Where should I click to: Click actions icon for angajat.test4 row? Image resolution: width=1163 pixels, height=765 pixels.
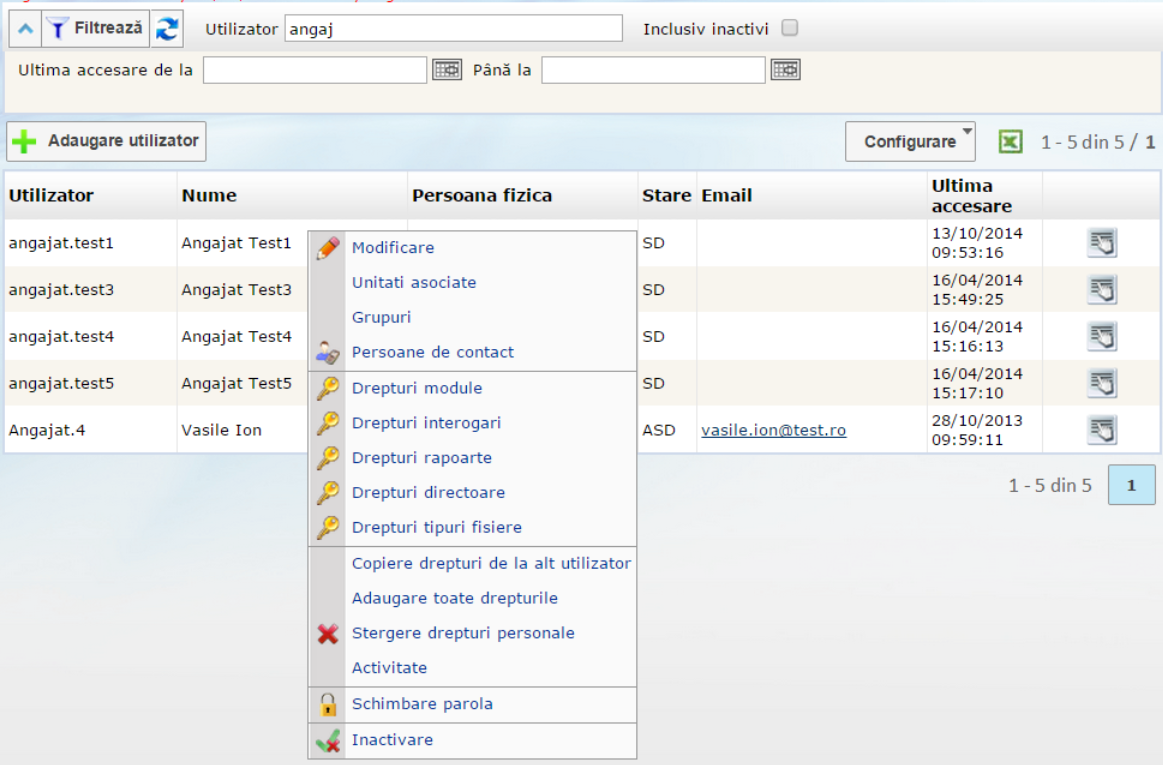click(x=1102, y=337)
